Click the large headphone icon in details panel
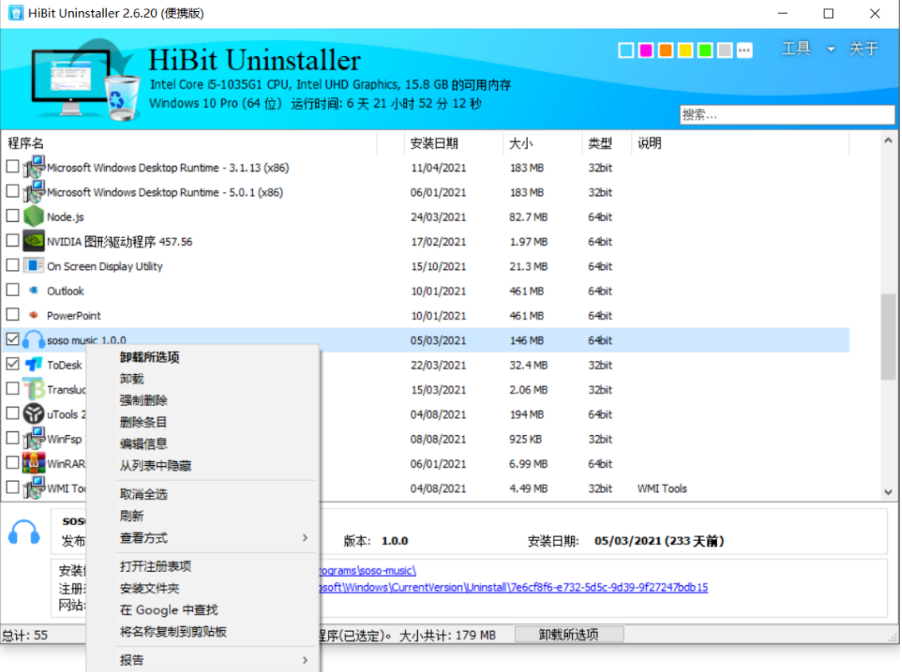This screenshot has height=672, width=902. click(x=24, y=532)
